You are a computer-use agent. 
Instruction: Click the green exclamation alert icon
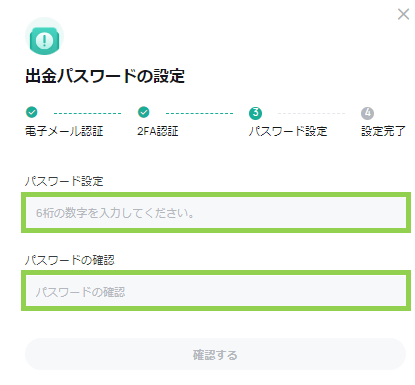click(44, 40)
